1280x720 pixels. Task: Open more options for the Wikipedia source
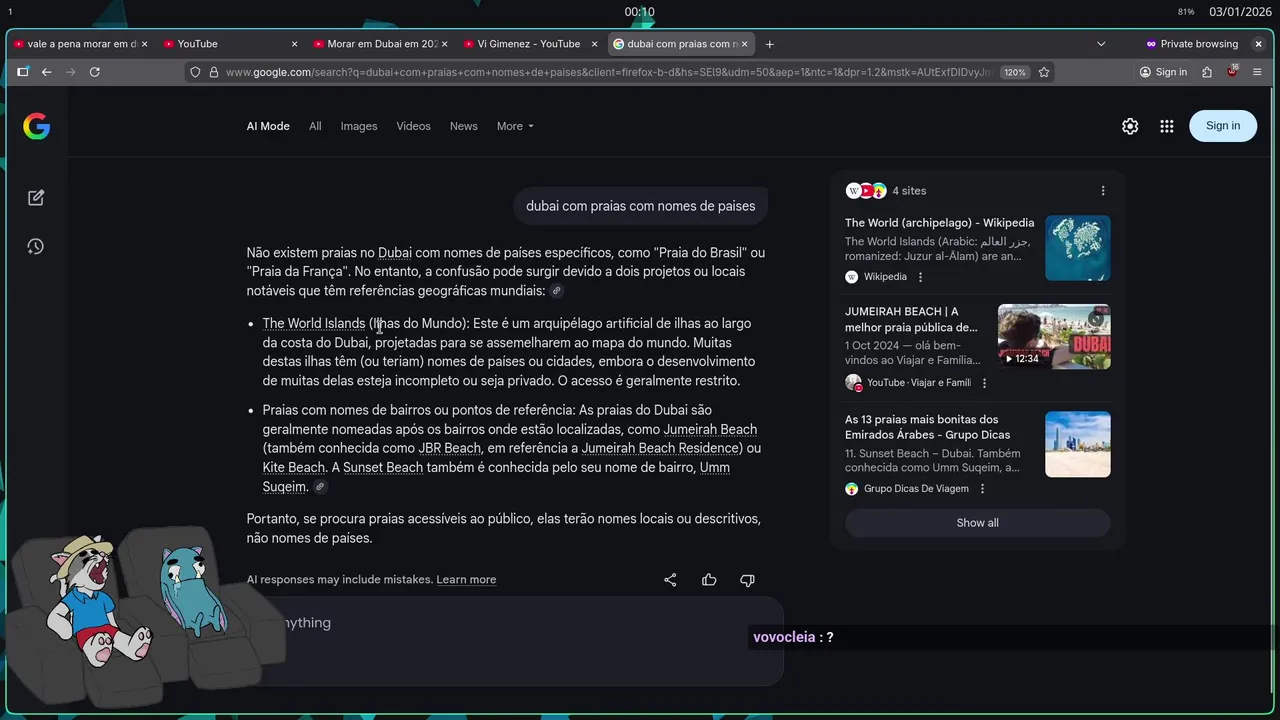[x=920, y=277]
